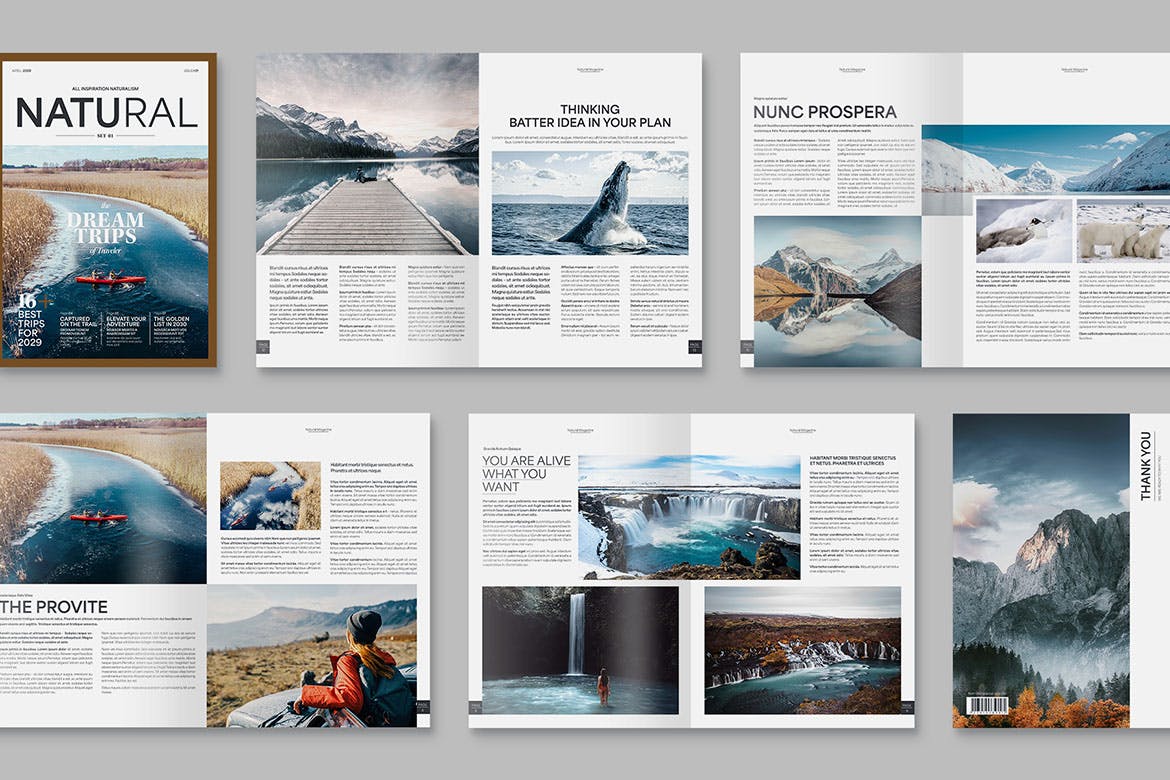This screenshot has width=1170, height=780.
Task: Open the wooden pier lake photo
Action: (x=367, y=155)
